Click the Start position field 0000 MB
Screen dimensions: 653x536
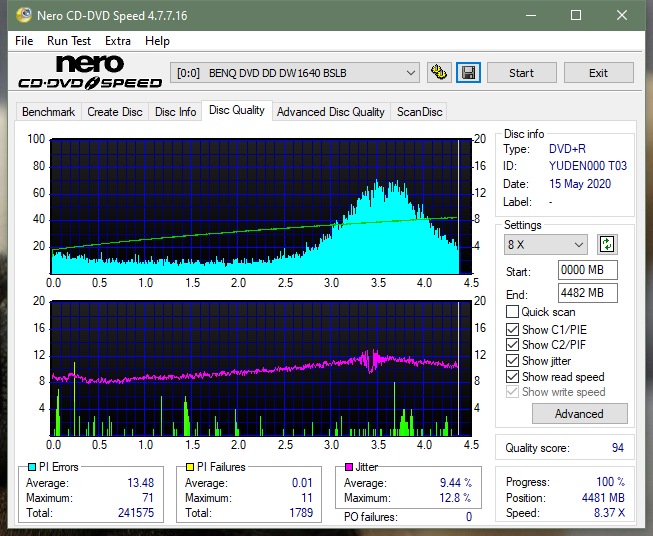[x=588, y=270]
